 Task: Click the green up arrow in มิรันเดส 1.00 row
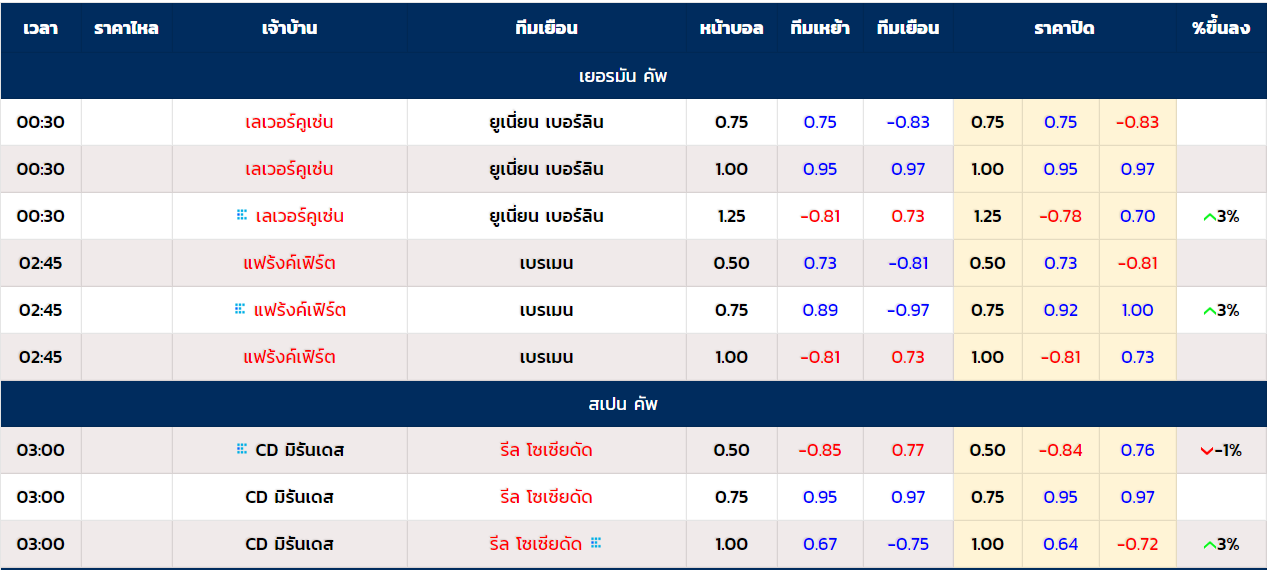[1209, 545]
